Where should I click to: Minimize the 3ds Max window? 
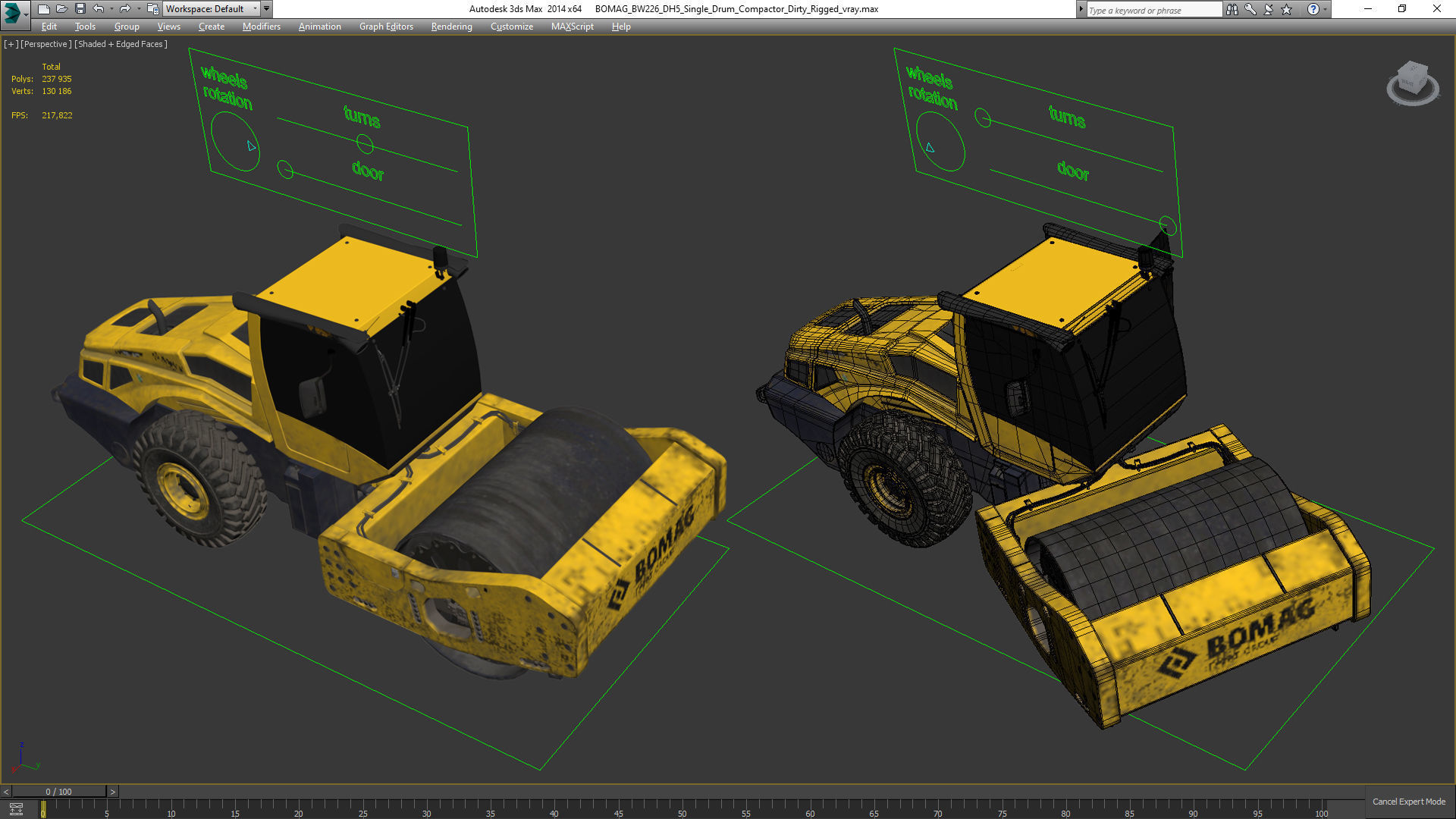tap(1368, 9)
